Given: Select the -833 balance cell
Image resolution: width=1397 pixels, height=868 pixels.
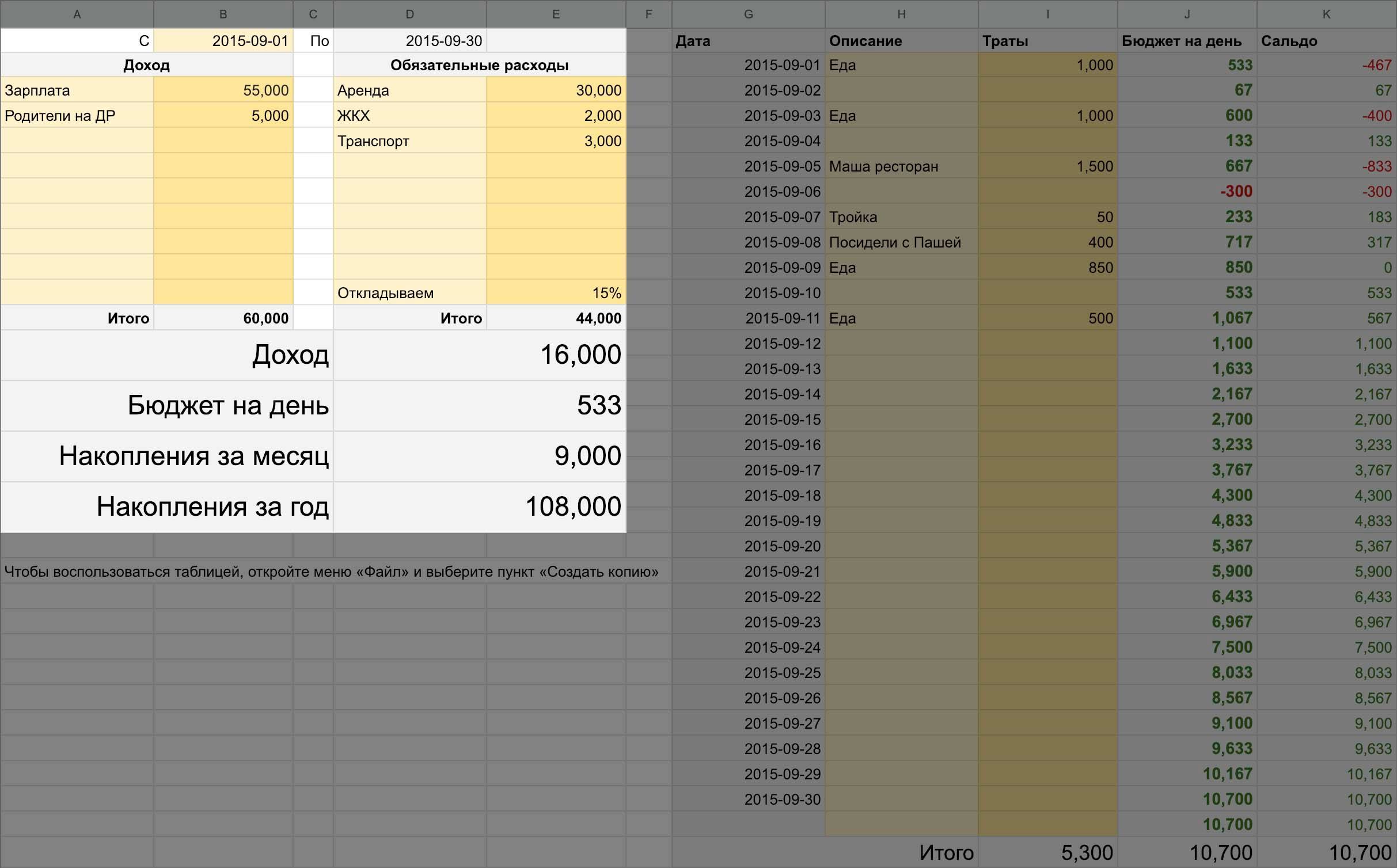Looking at the screenshot, I should [x=1327, y=166].
